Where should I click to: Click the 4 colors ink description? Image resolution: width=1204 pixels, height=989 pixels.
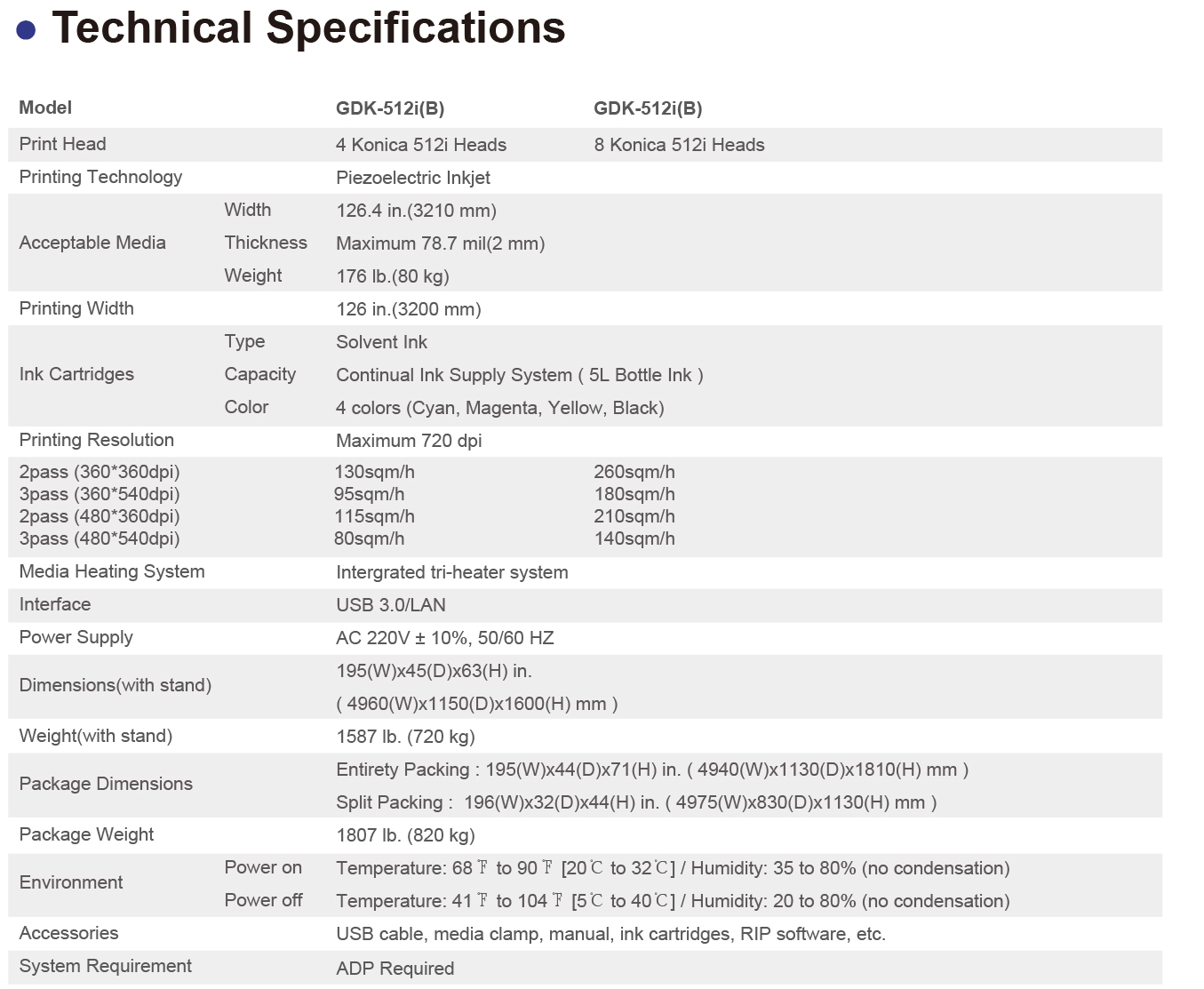pyautogui.click(x=499, y=408)
